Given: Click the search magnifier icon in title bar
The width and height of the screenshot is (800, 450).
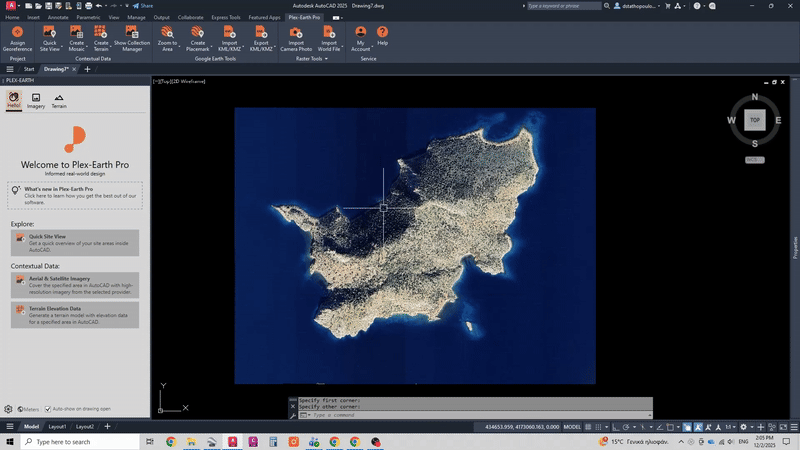Looking at the screenshot, I should tap(607, 6).
